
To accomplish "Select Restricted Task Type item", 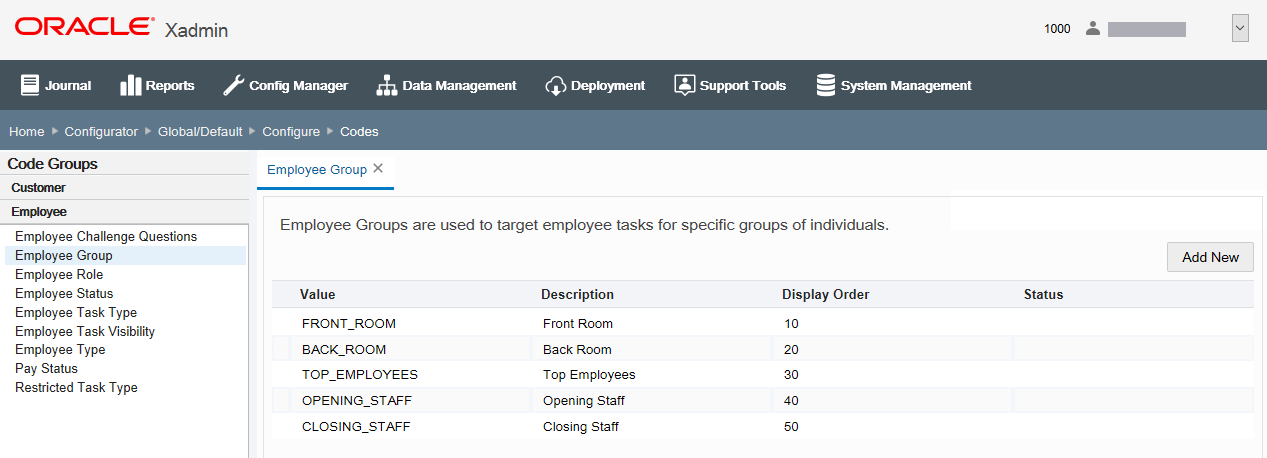I will tap(76, 388).
